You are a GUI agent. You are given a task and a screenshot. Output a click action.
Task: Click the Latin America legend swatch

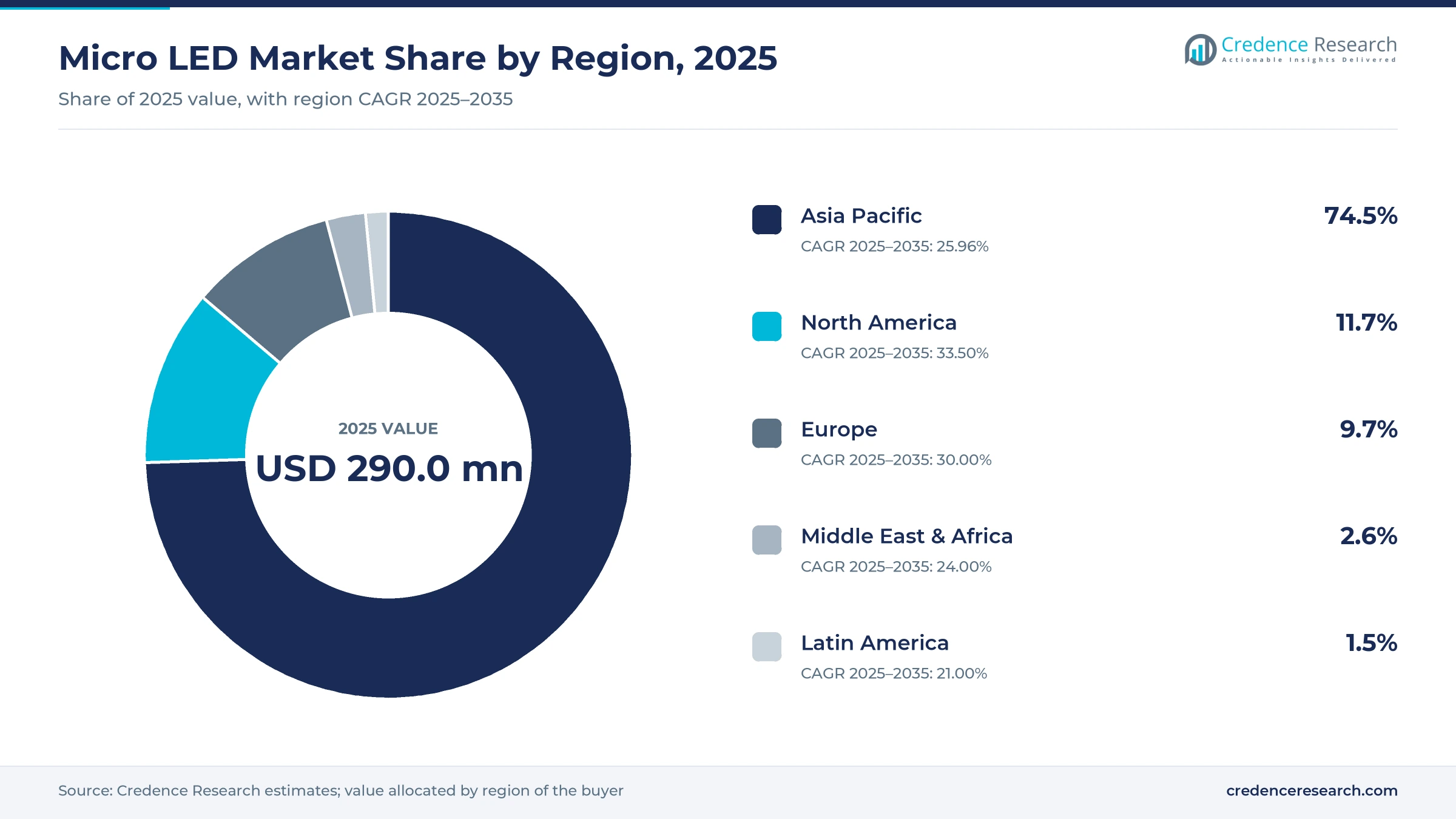tap(767, 647)
